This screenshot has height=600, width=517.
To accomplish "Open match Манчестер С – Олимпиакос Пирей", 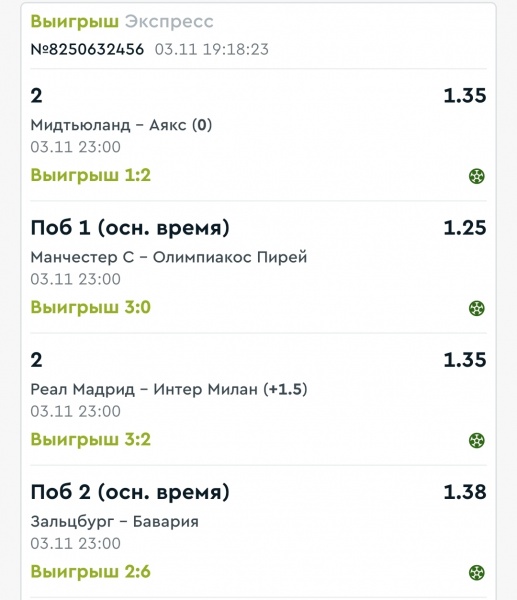I will tap(169, 257).
